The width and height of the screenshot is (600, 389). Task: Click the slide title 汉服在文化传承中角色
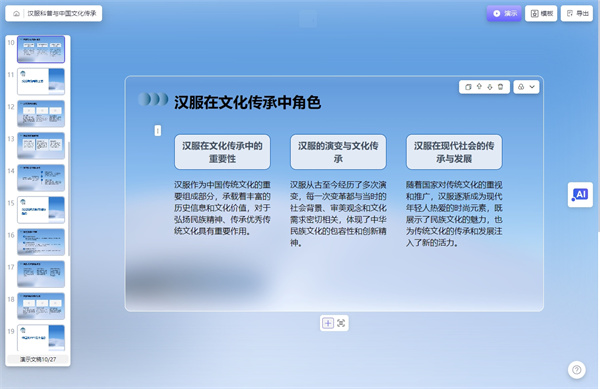click(247, 102)
